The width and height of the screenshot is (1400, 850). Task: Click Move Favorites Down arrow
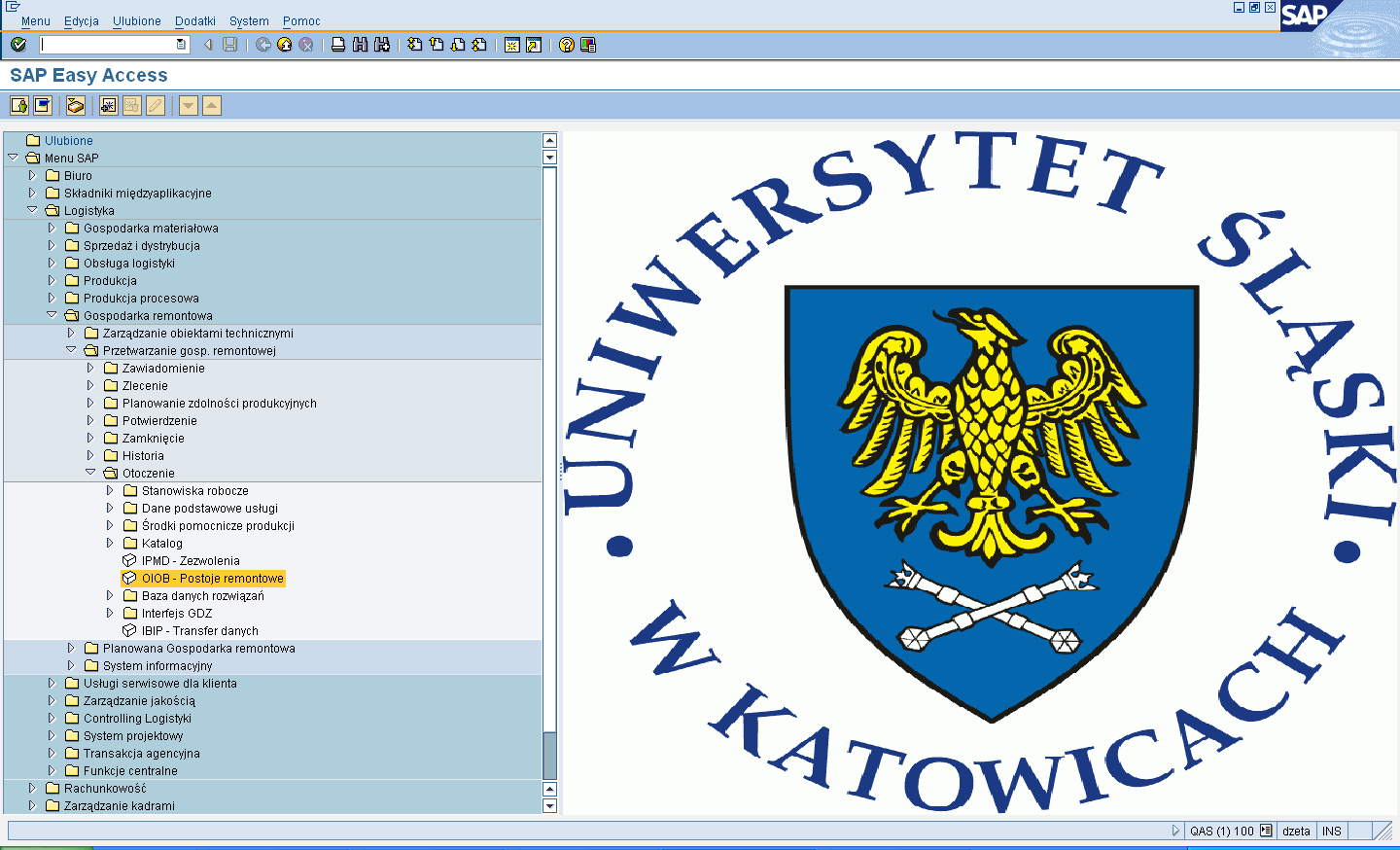point(189,105)
